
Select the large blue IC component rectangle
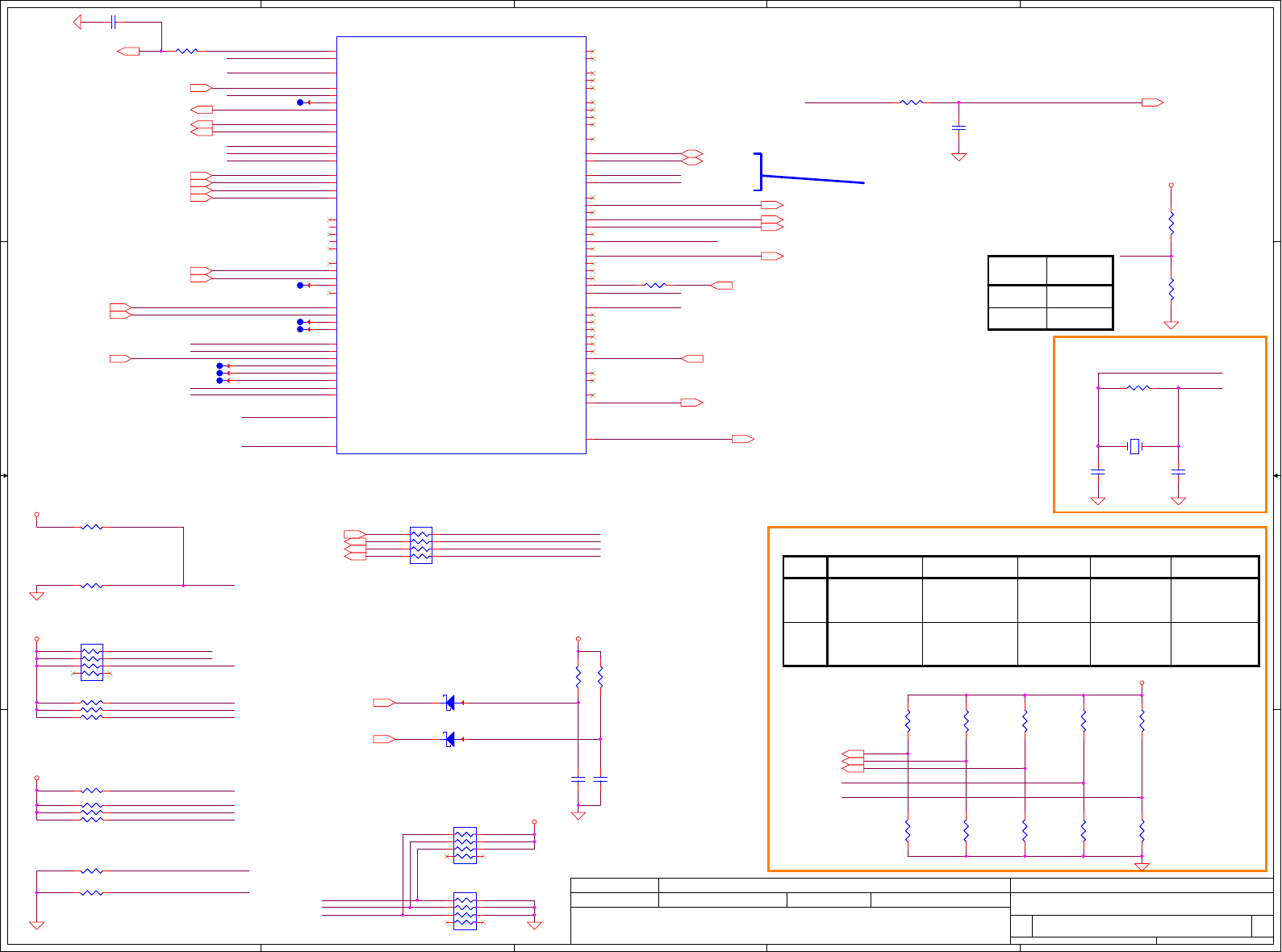[461, 245]
